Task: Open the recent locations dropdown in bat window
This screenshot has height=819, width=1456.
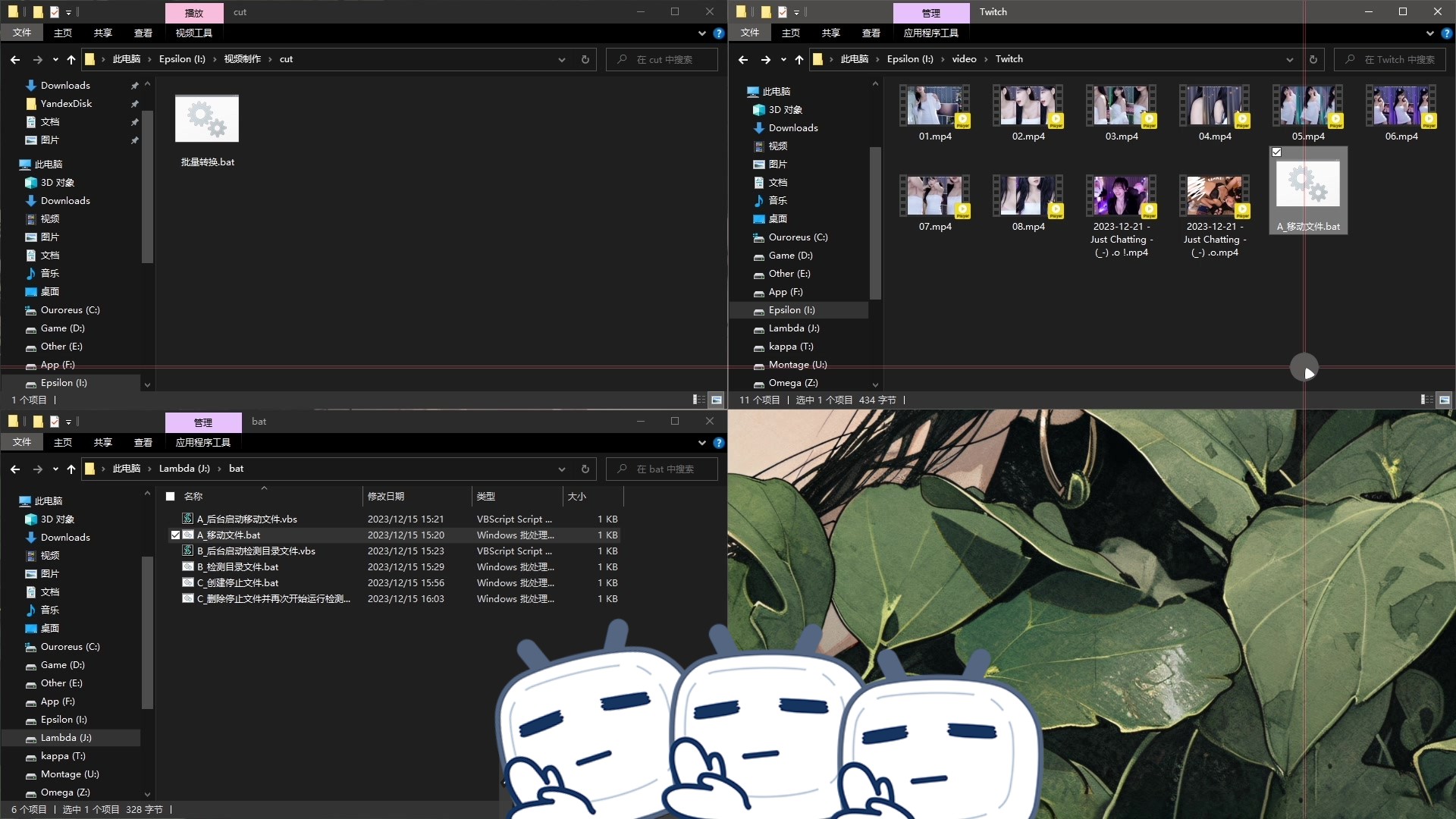Action: 55,469
